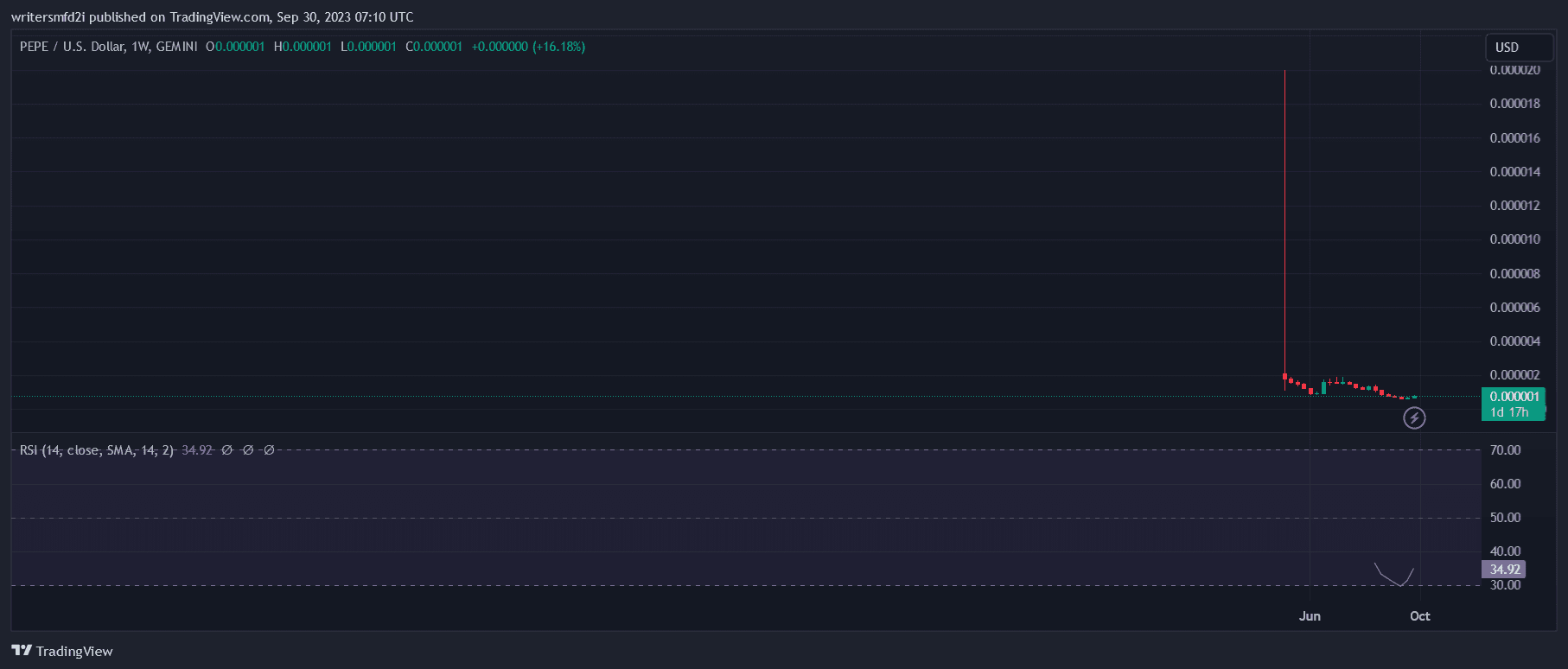Click the RSI indicator legend label
1568x669 pixels.
tap(97, 450)
